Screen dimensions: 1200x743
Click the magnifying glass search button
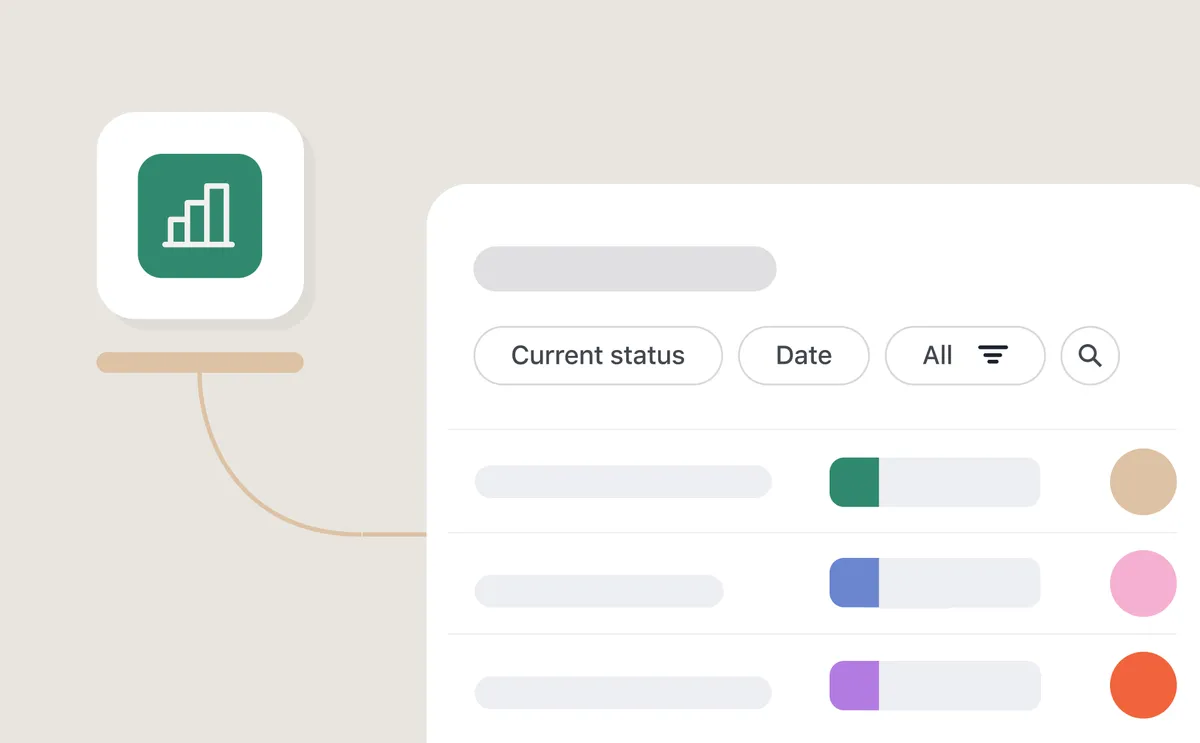pyautogui.click(x=1090, y=356)
